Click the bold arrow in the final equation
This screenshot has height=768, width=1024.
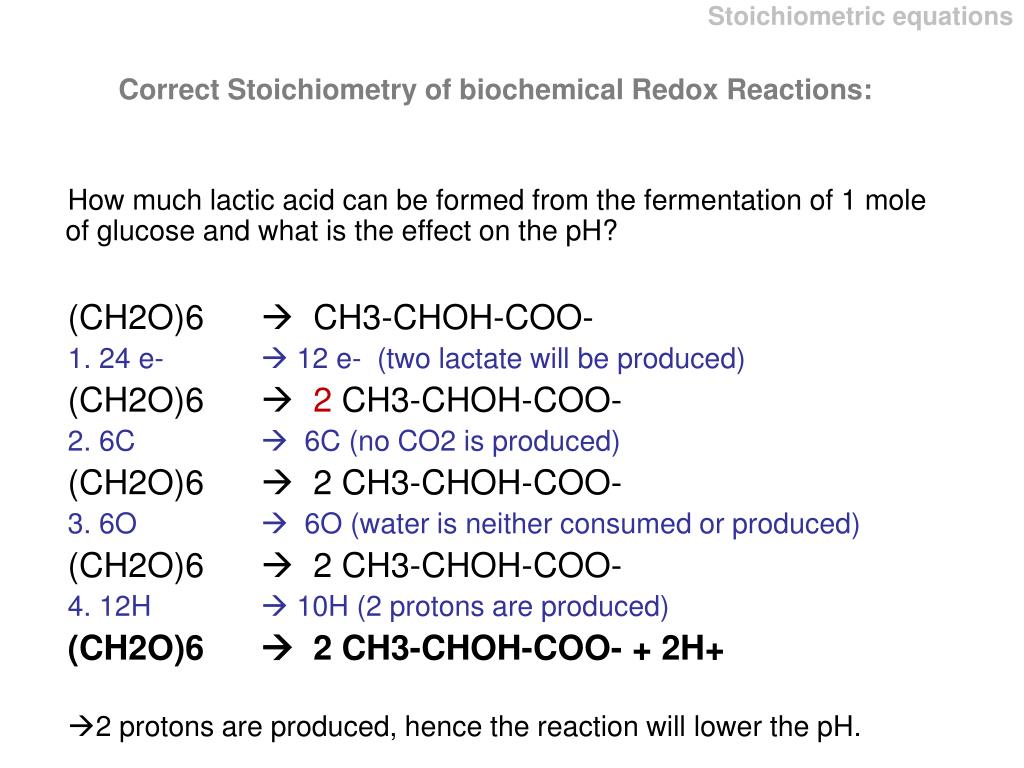coord(277,648)
